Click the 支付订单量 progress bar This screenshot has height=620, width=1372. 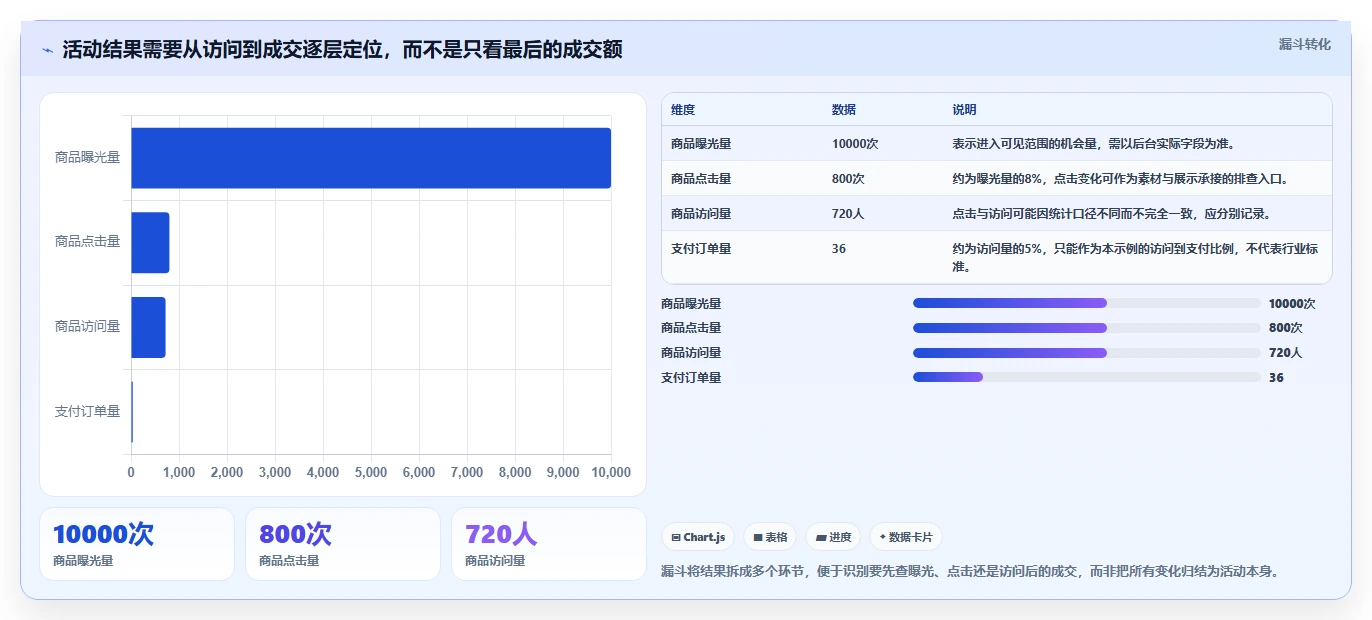[x=1086, y=377]
